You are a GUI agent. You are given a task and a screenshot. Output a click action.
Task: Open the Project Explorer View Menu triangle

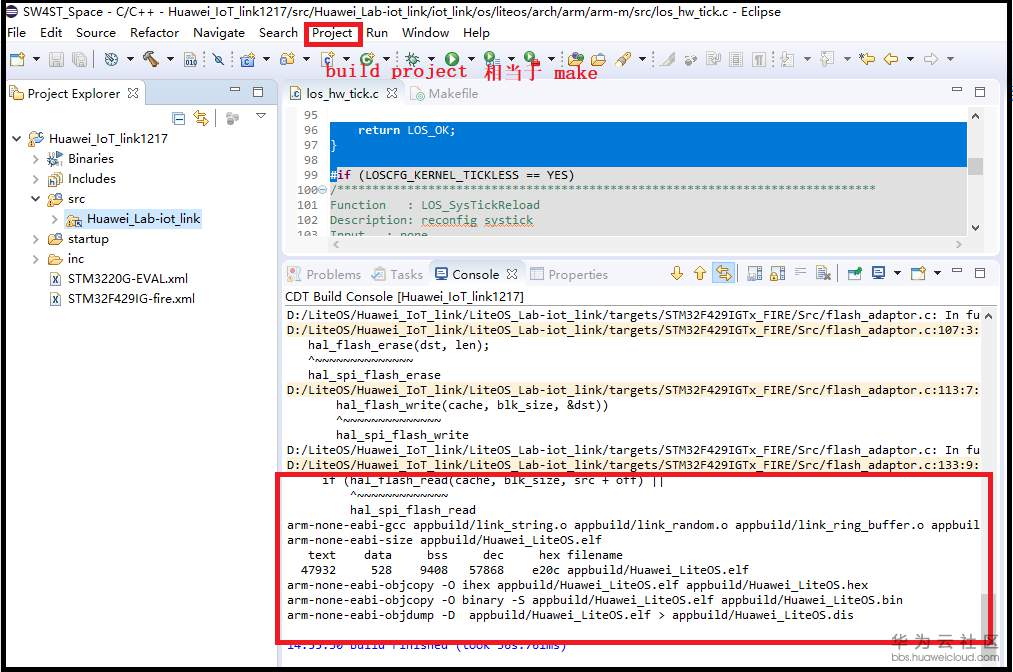pos(261,116)
